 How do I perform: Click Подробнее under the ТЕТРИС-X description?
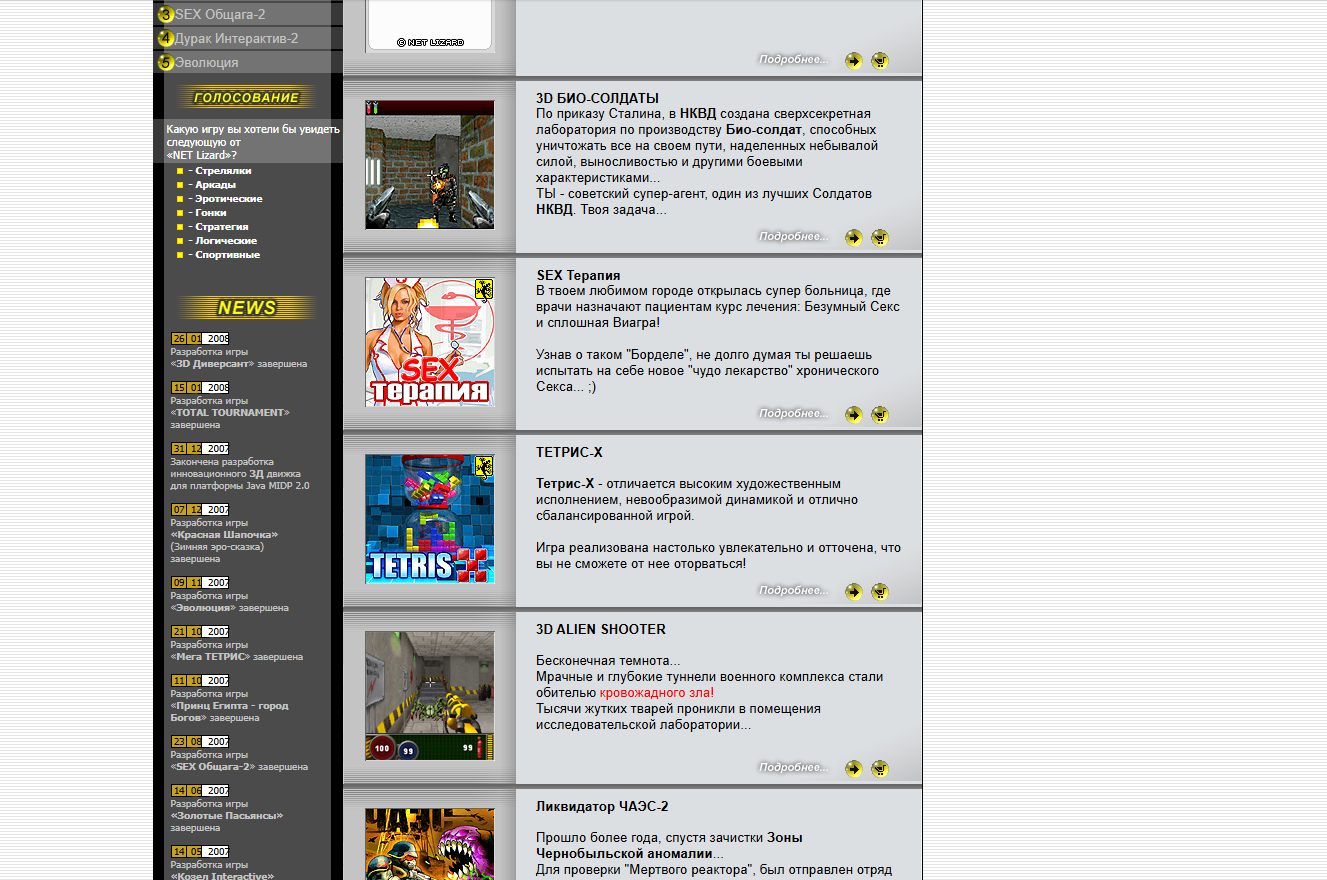[793, 591]
